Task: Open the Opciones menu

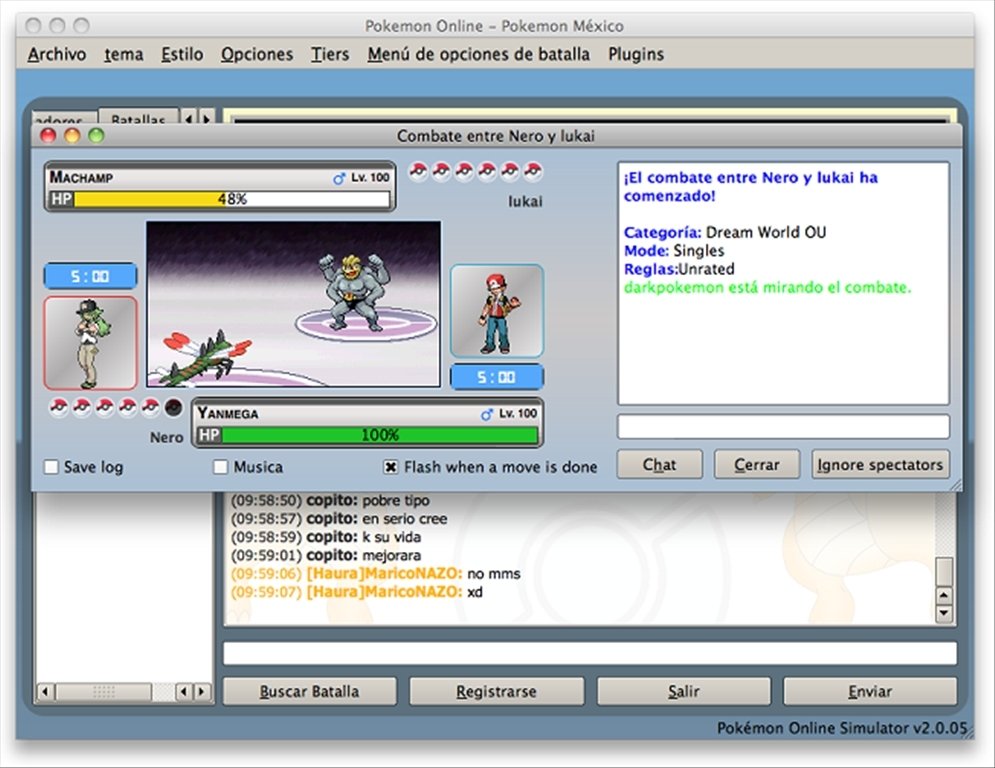Action: [x=256, y=55]
